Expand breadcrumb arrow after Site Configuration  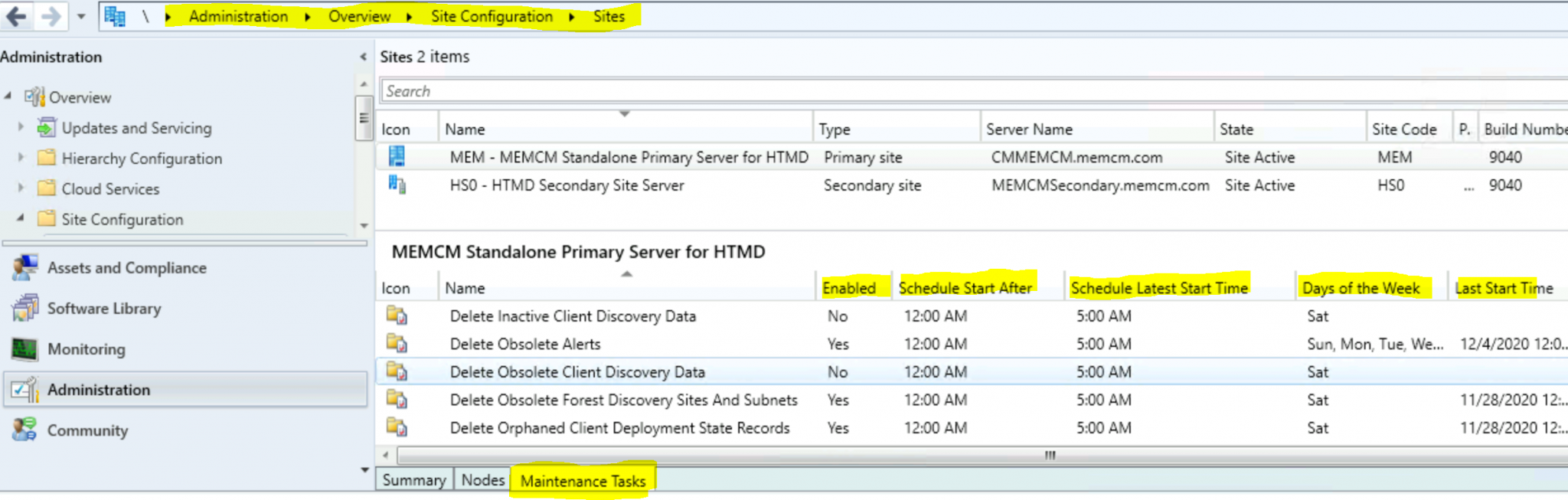coord(572,17)
